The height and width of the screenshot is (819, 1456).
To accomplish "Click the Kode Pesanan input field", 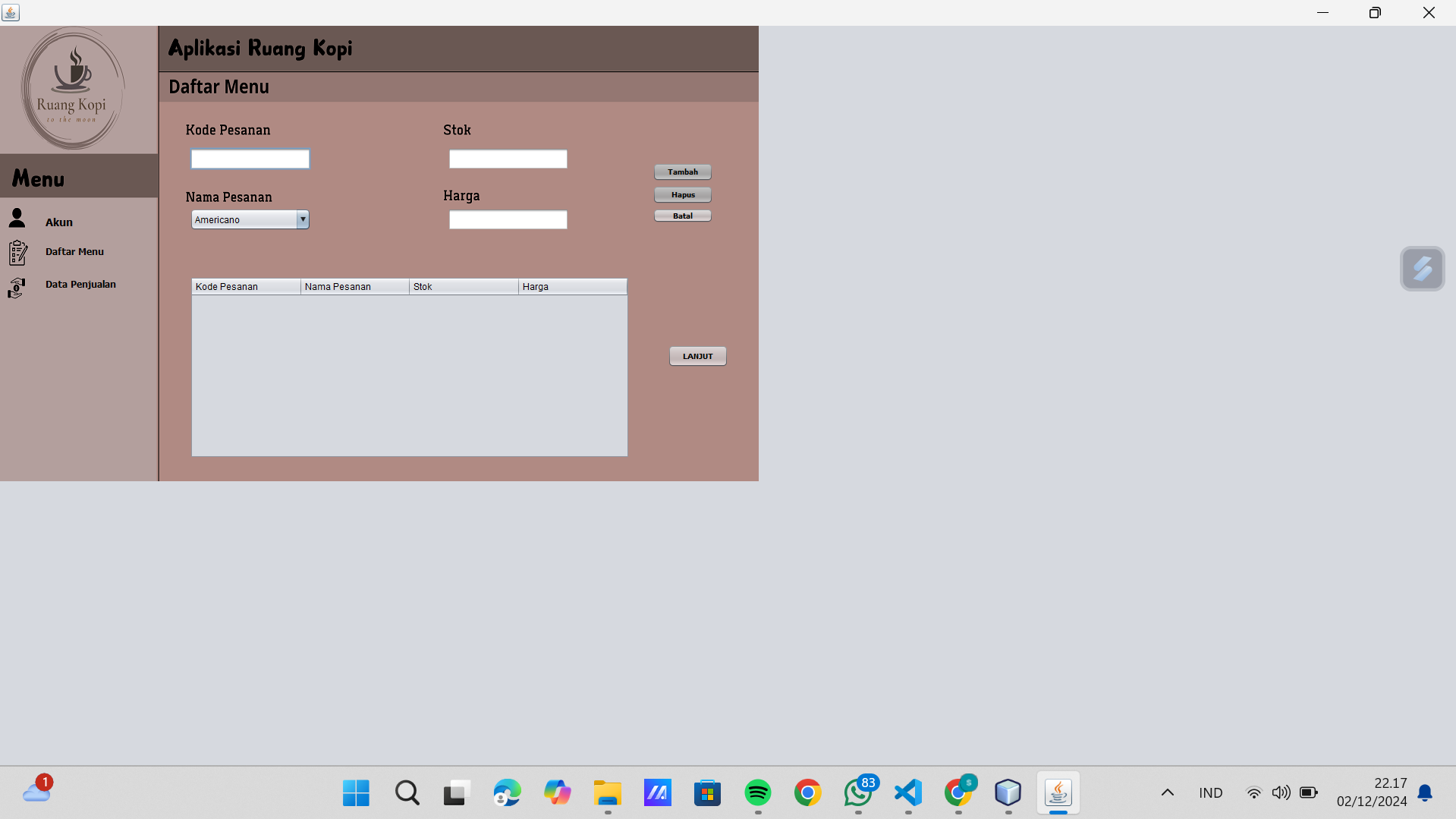I will 250,159.
